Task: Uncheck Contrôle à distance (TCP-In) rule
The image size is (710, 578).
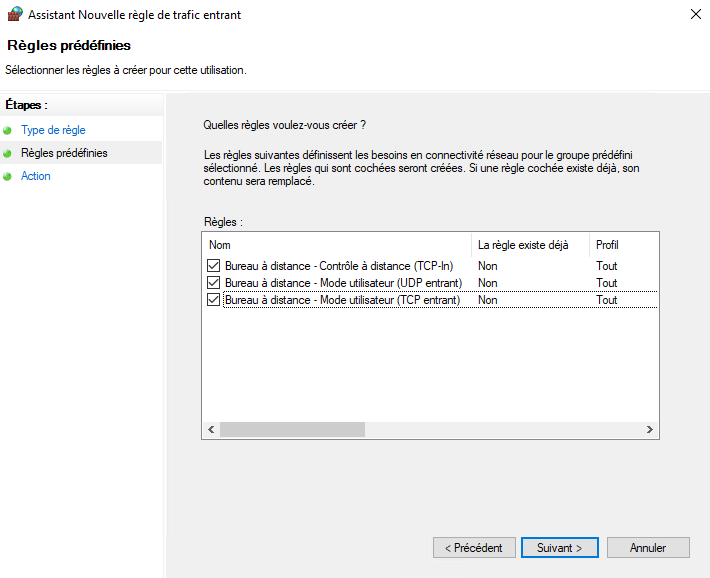Action: pos(213,266)
